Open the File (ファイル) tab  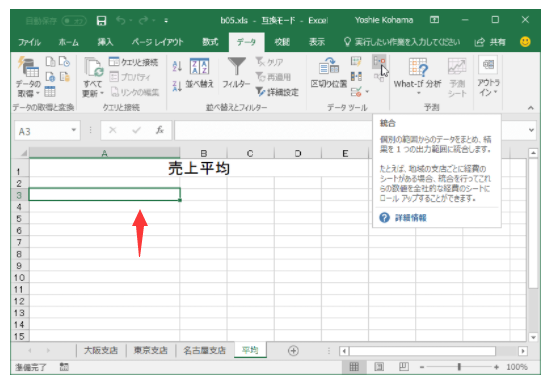coord(29,42)
